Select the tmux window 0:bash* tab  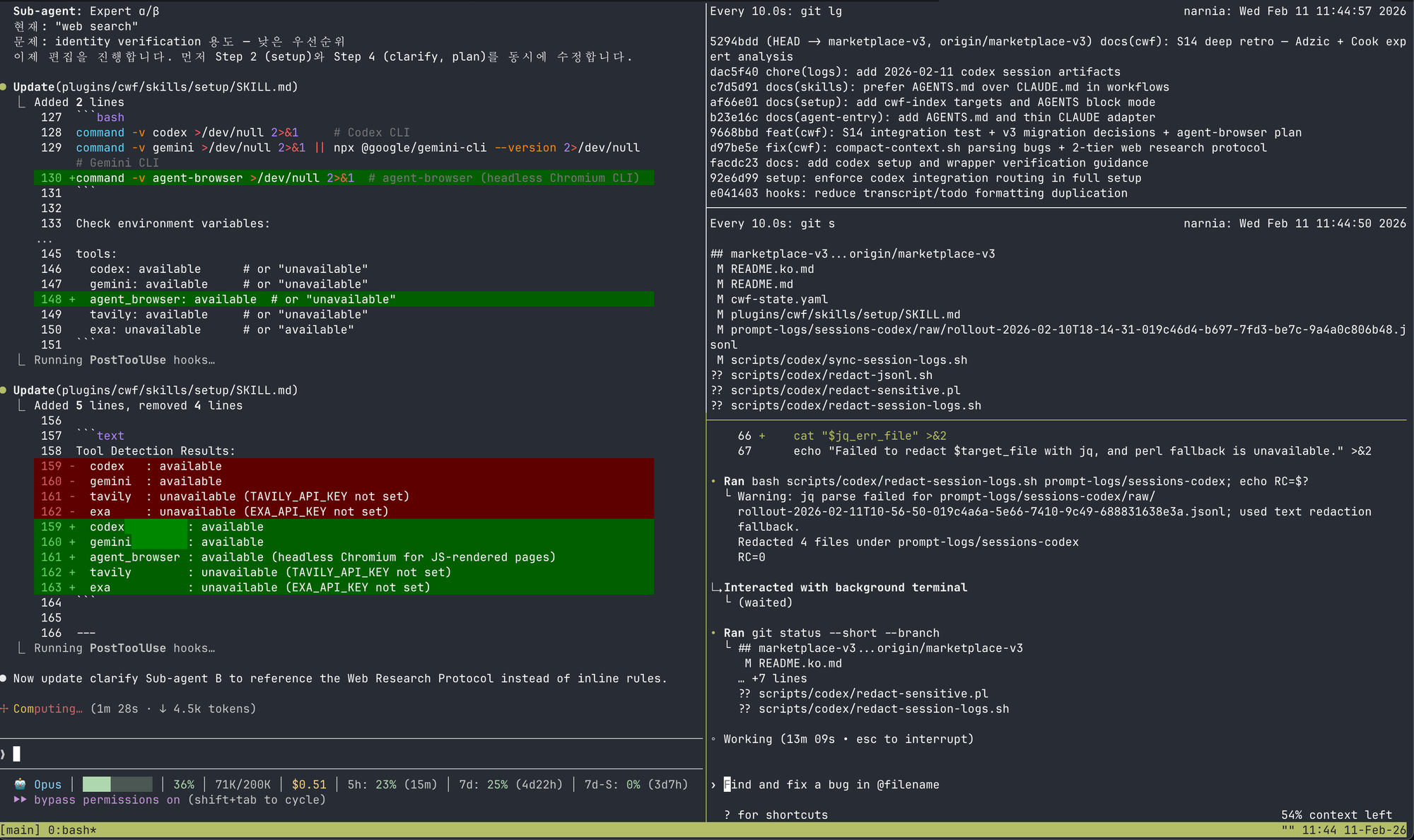coord(72,830)
